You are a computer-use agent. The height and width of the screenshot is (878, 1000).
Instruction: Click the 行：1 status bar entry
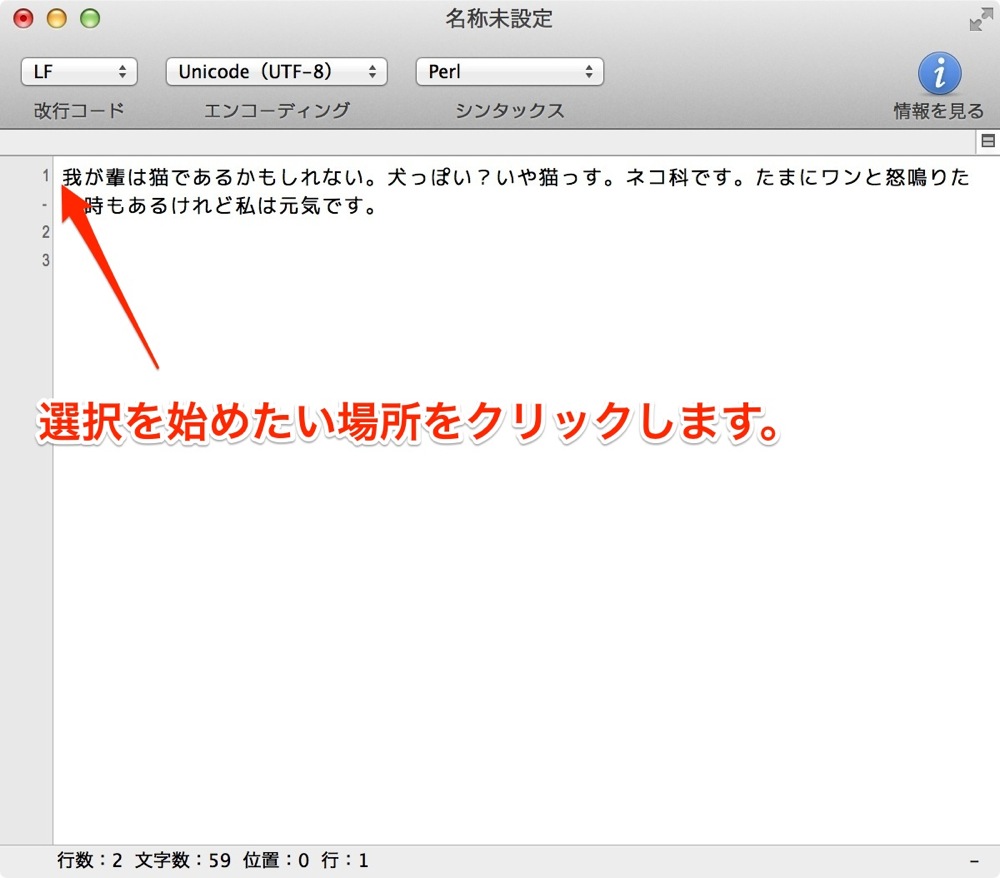[345, 860]
